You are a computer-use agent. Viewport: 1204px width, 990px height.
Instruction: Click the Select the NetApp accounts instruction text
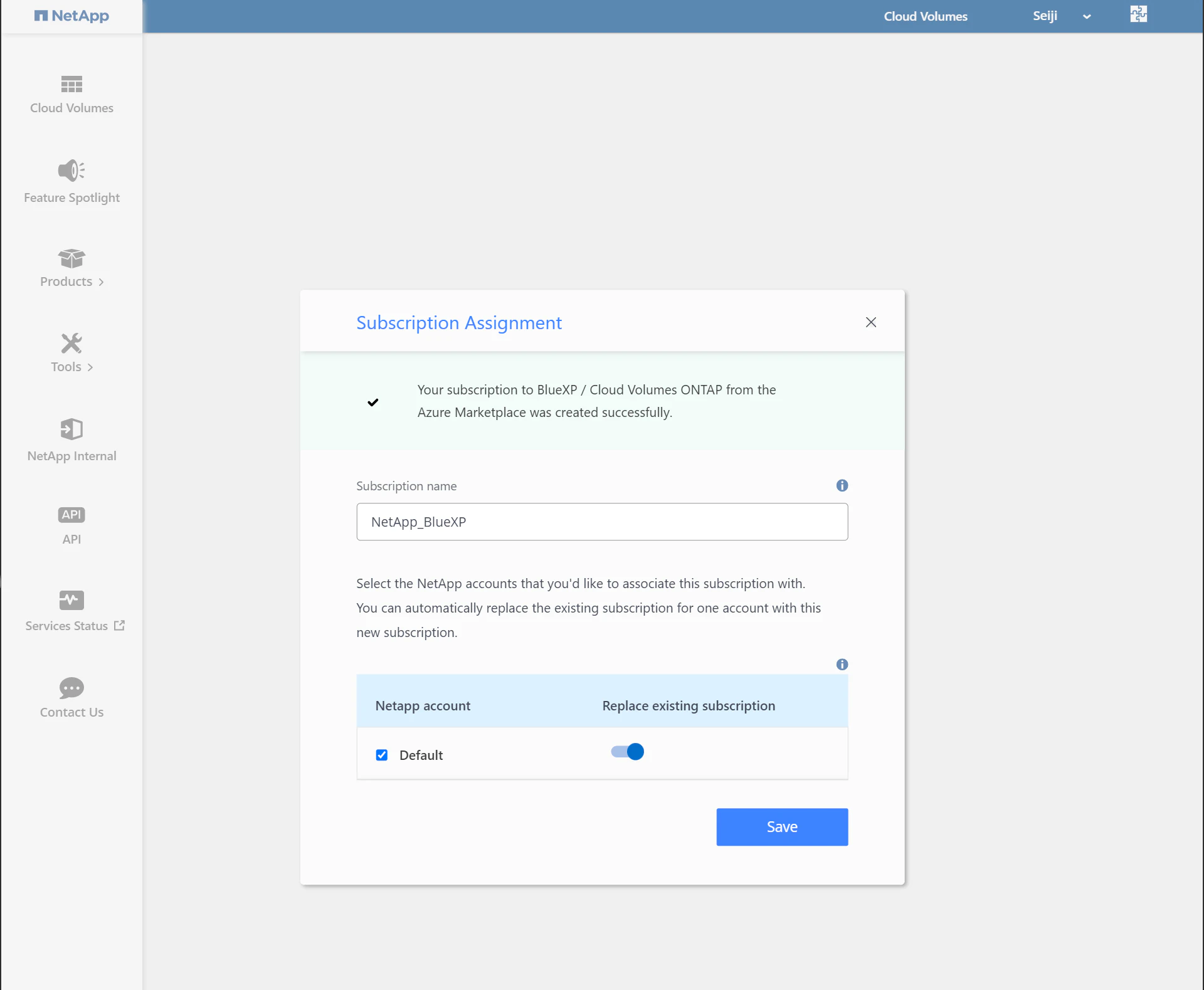pyautogui.click(x=589, y=608)
